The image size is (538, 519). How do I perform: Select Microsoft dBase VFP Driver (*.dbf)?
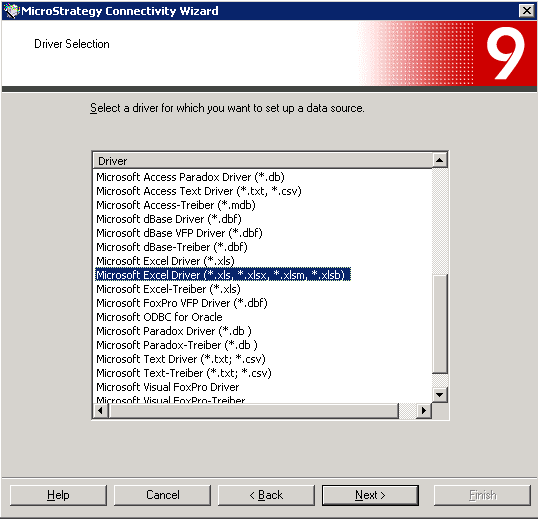coord(179,233)
